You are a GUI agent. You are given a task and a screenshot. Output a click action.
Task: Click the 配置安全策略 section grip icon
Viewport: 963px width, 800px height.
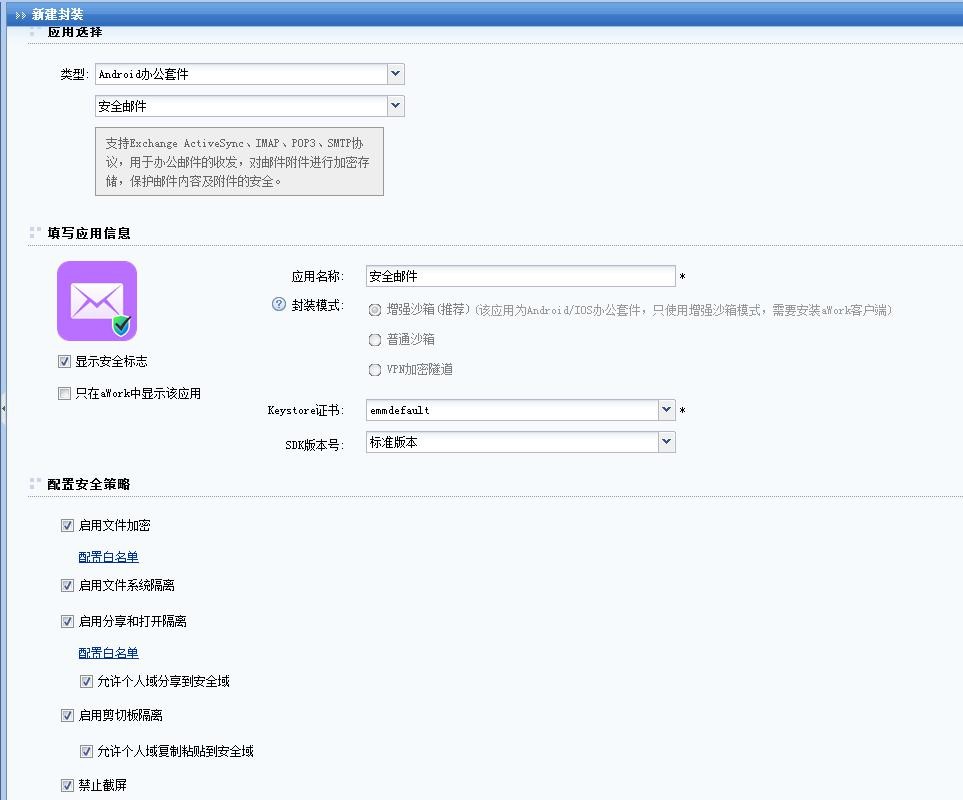(x=35, y=484)
